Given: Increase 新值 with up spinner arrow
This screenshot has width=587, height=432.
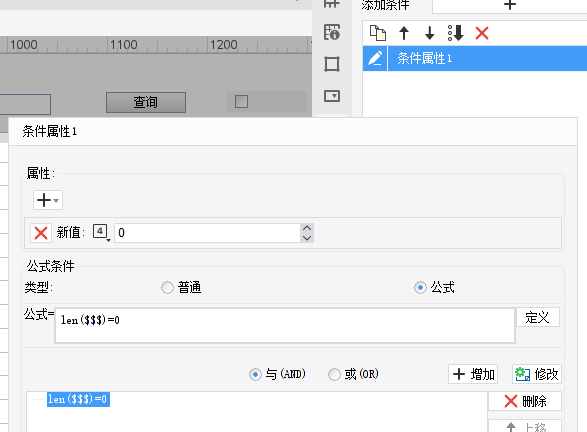Looking at the screenshot, I should 307,228.
